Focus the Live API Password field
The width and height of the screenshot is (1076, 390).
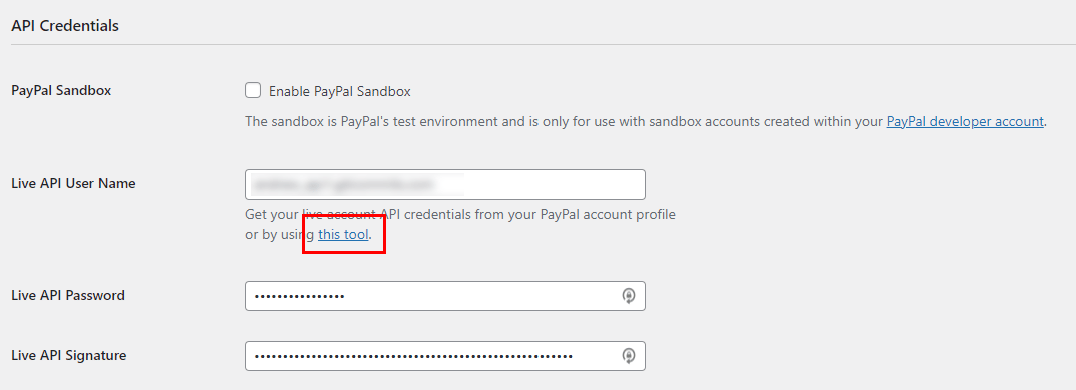tap(445, 296)
